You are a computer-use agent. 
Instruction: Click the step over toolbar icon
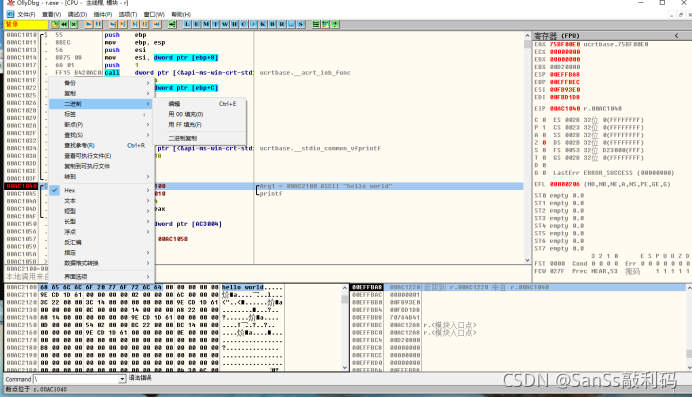point(123,24)
